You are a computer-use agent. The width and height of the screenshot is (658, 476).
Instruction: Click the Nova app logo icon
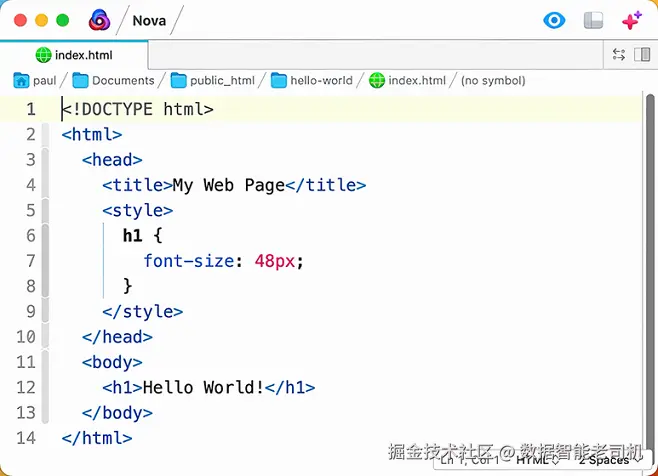tap(99, 20)
